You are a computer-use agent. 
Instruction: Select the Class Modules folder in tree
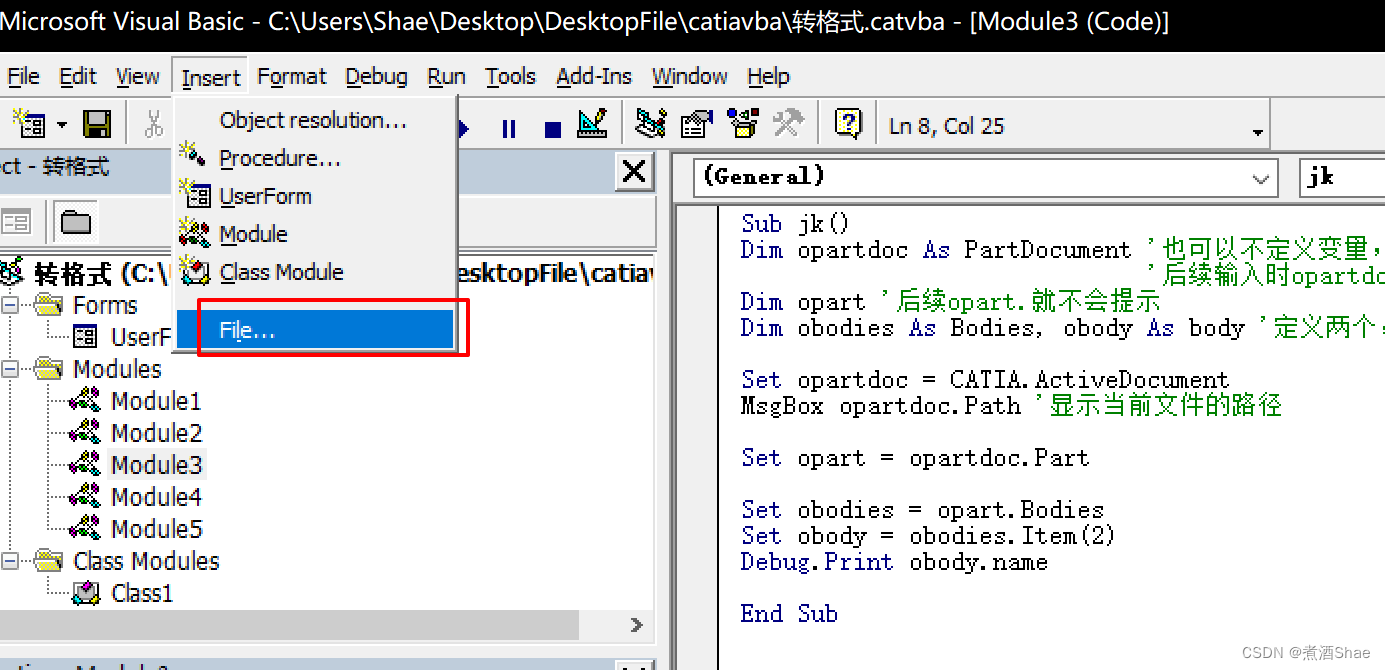(146, 561)
